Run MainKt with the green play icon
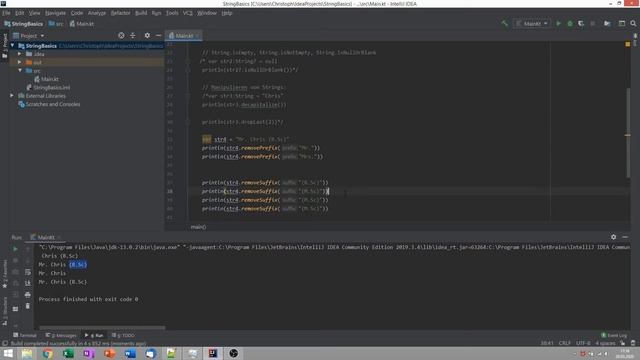Viewport: 640px width, 360px height. tap(558, 24)
